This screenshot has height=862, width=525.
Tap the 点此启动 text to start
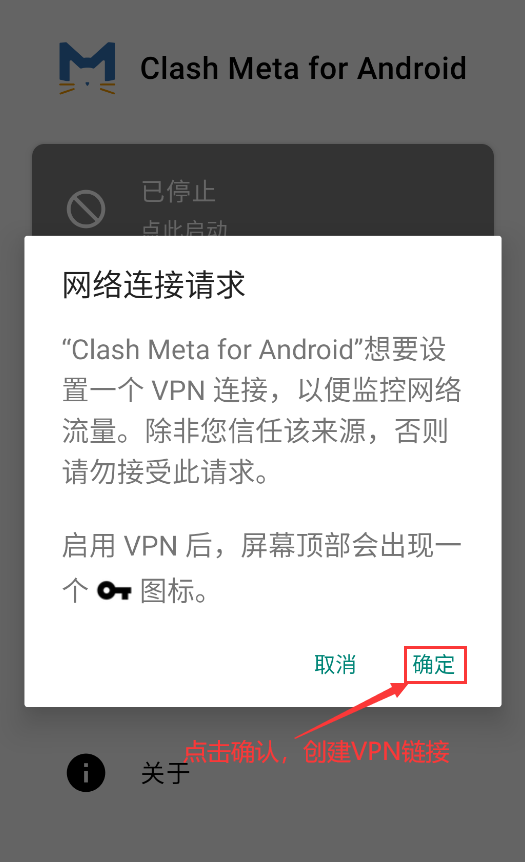[185, 228]
